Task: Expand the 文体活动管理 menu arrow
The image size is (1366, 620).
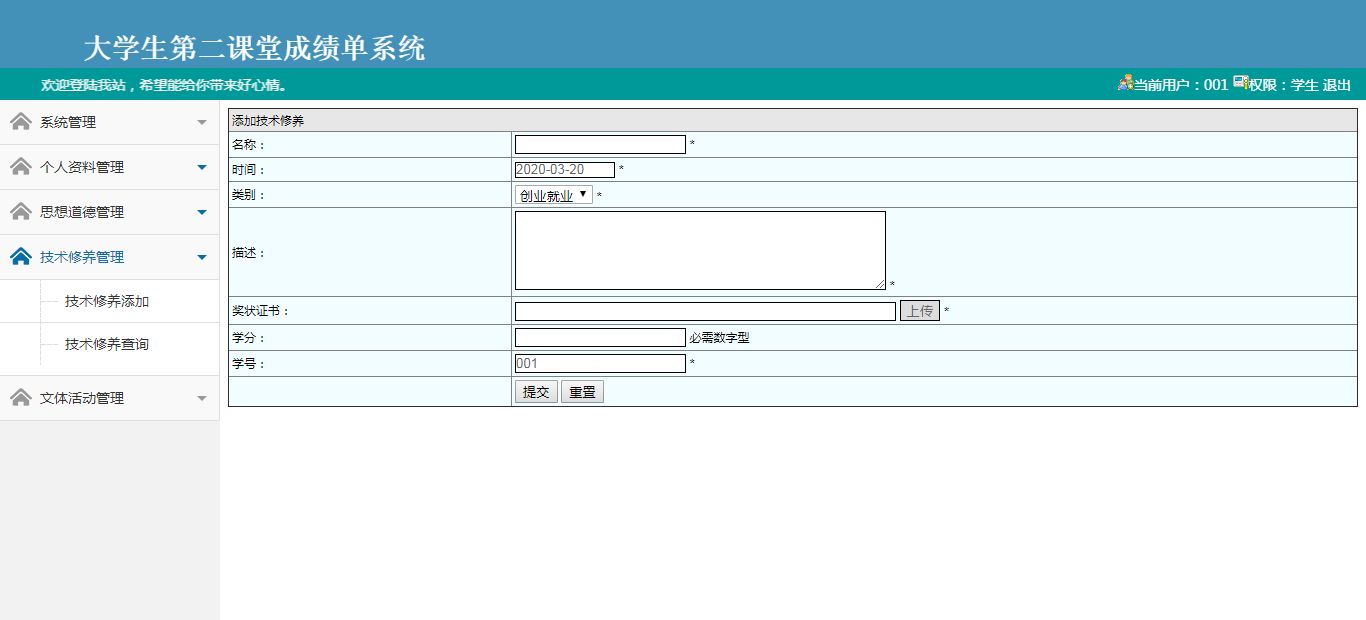Action: [202, 398]
